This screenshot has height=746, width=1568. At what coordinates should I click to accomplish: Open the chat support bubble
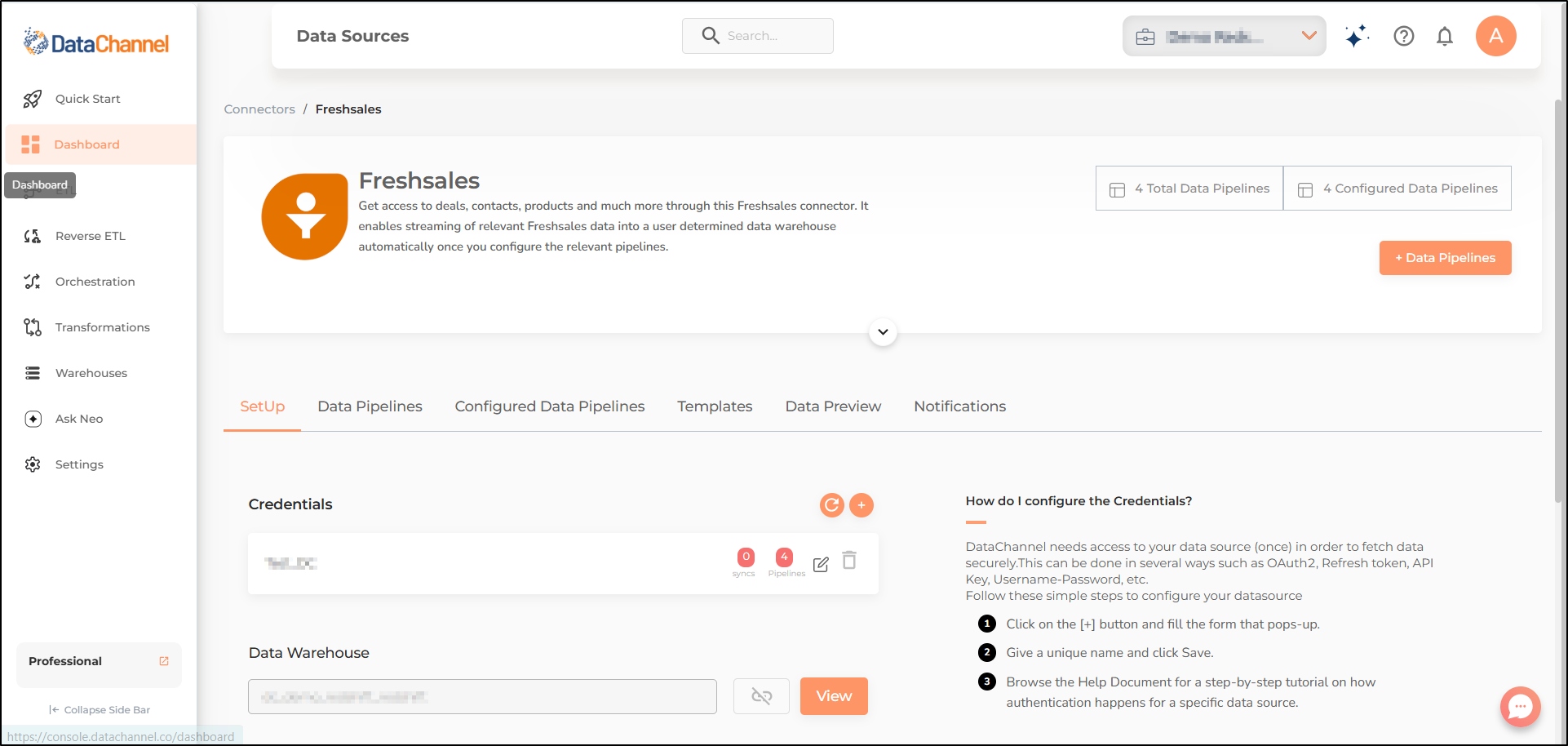[1521, 707]
